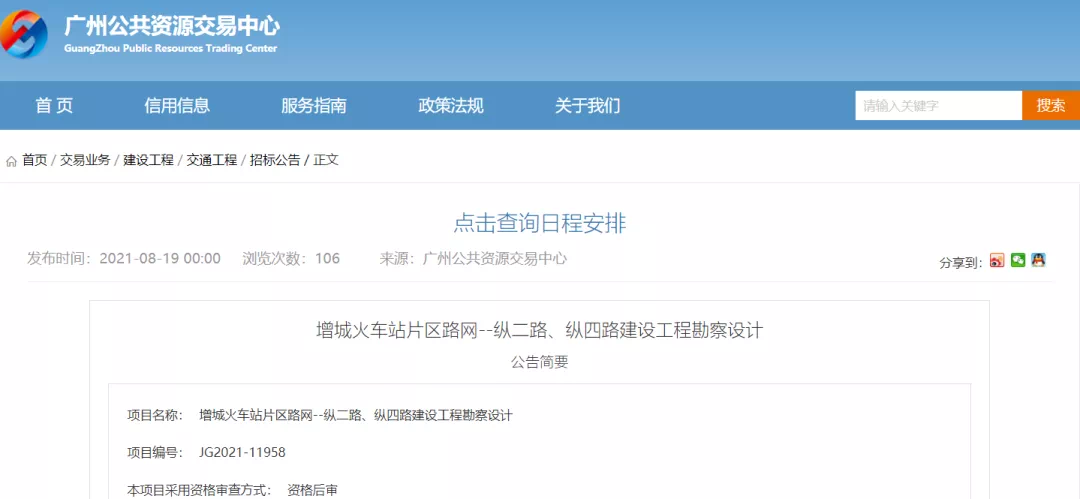Click the 公告简要 subtitle
This screenshot has height=499, width=1080.
point(539,362)
